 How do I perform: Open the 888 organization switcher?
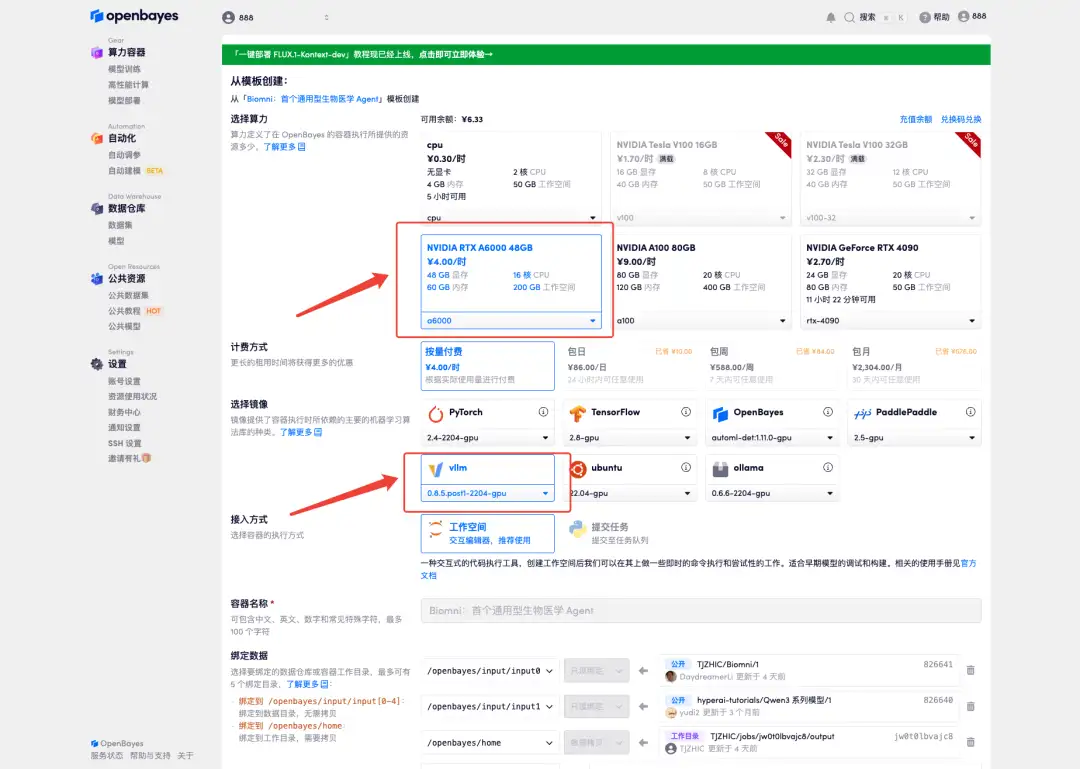pos(276,17)
